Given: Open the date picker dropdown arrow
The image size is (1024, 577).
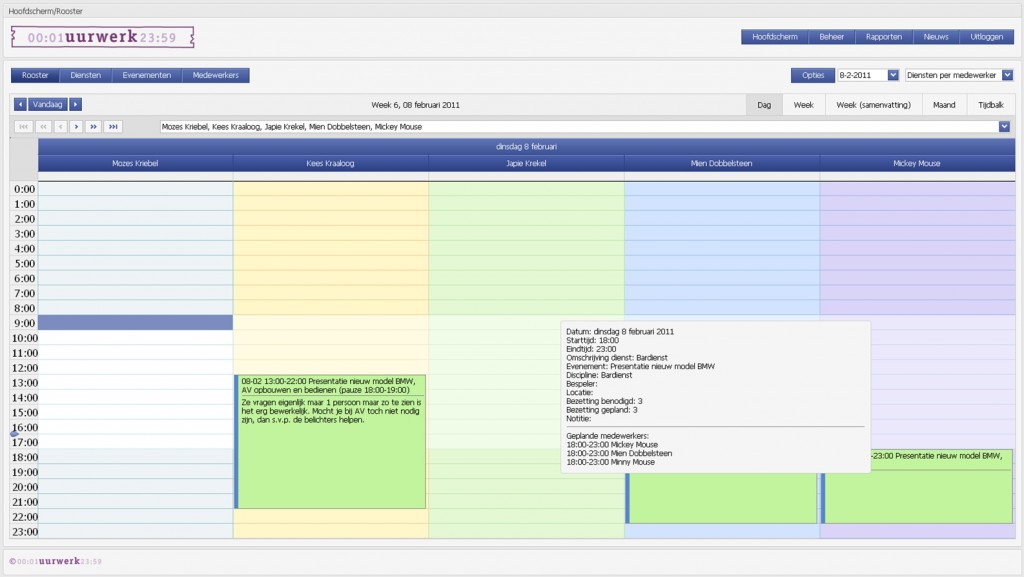Looking at the screenshot, I should pyautogui.click(x=893, y=75).
